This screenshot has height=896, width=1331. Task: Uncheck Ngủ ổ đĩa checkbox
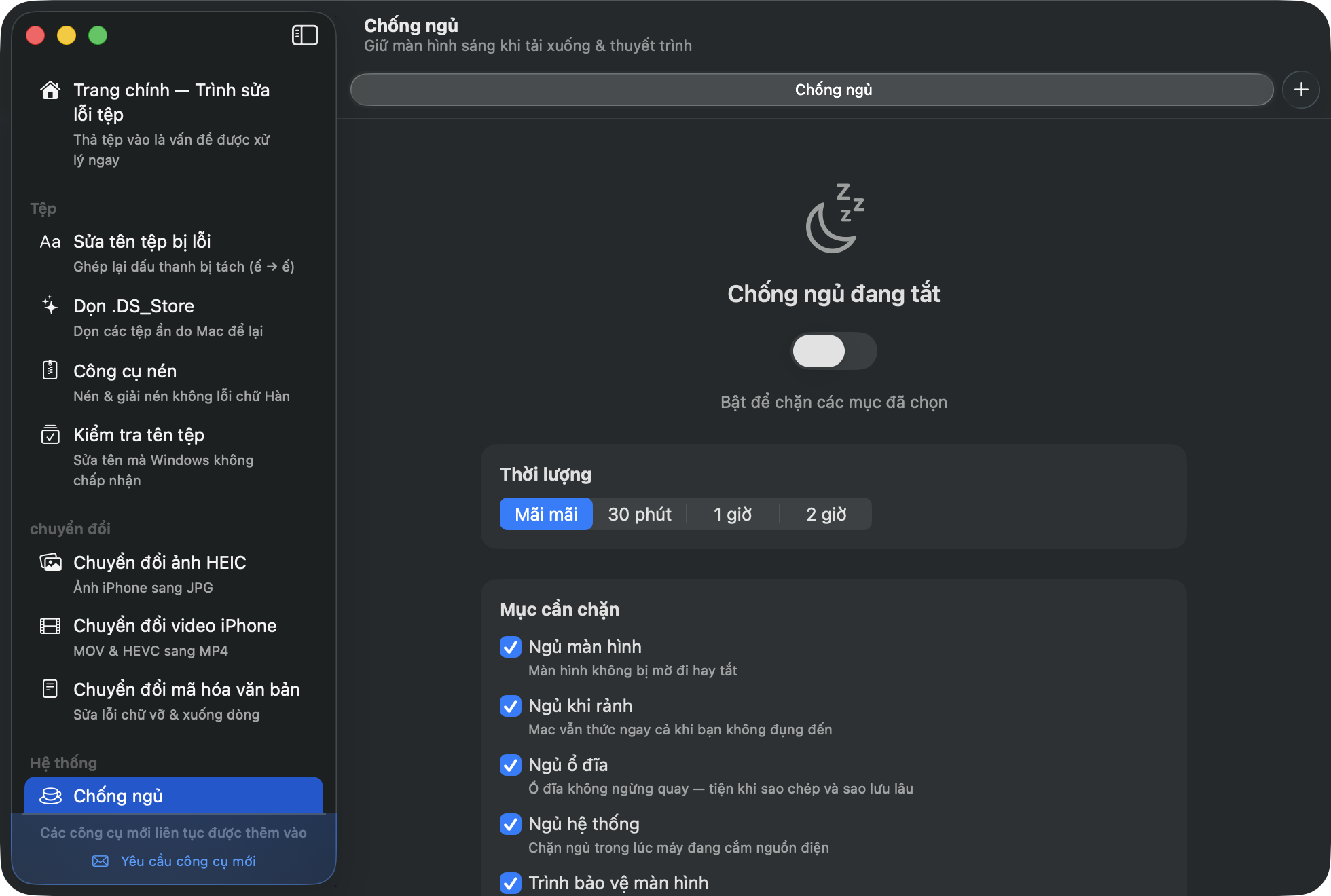511,765
